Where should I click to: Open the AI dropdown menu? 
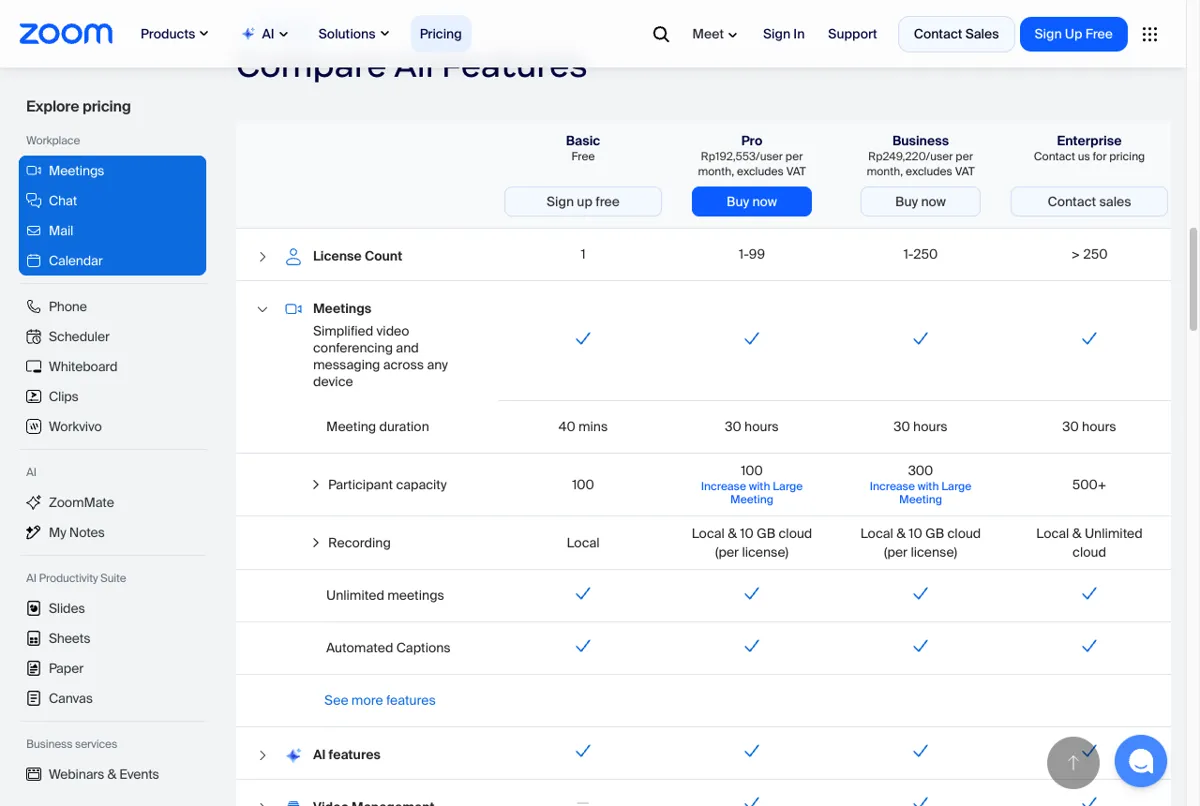(x=265, y=34)
